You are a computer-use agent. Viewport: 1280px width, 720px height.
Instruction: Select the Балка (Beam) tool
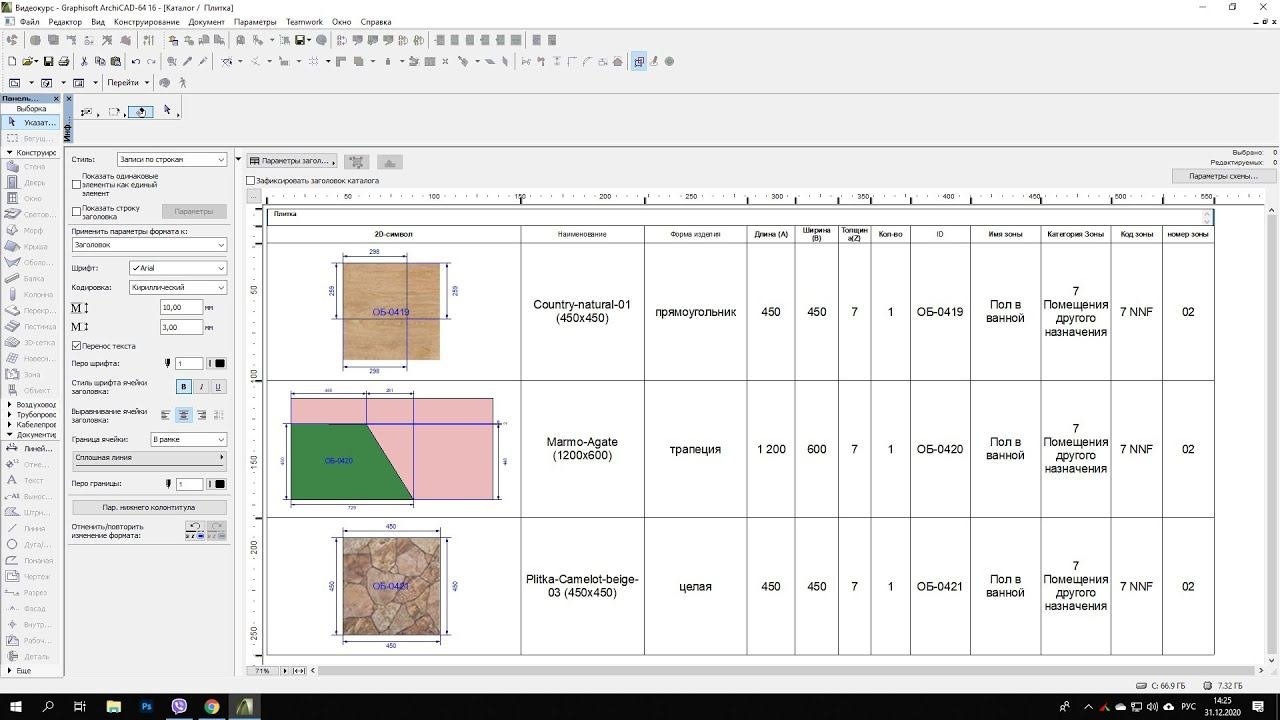click(32, 279)
